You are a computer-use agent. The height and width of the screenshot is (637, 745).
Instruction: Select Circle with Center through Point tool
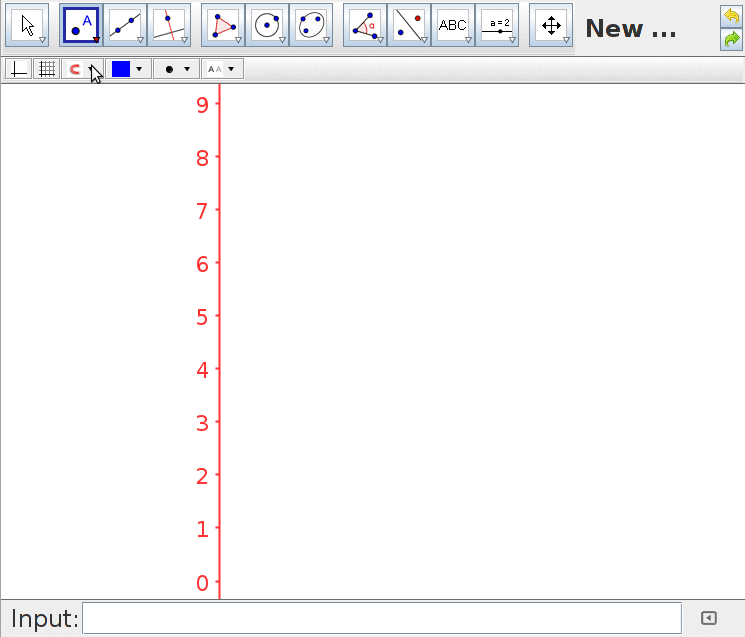point(266,26)
